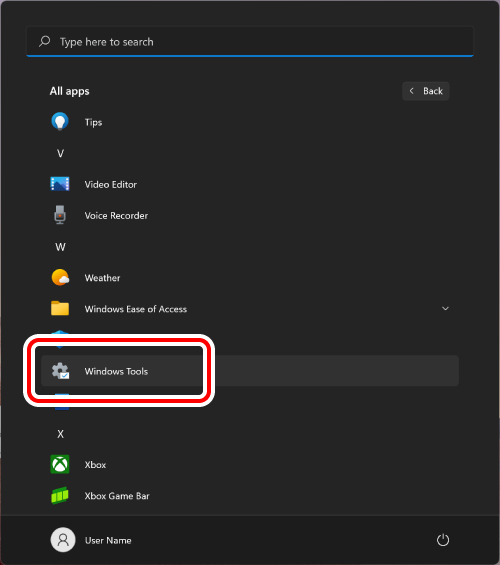Launch the Xbox app icon
500x565 pixels.
coord(60,464)
